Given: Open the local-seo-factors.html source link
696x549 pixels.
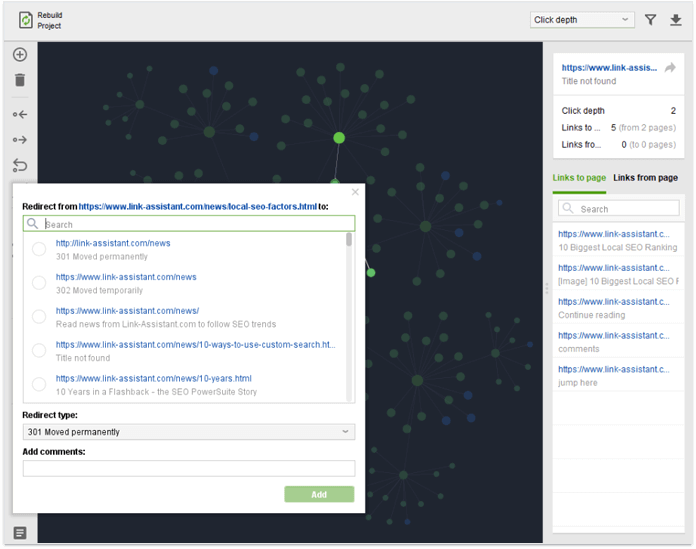Looking at the screenshot, I should click(198, 206).
